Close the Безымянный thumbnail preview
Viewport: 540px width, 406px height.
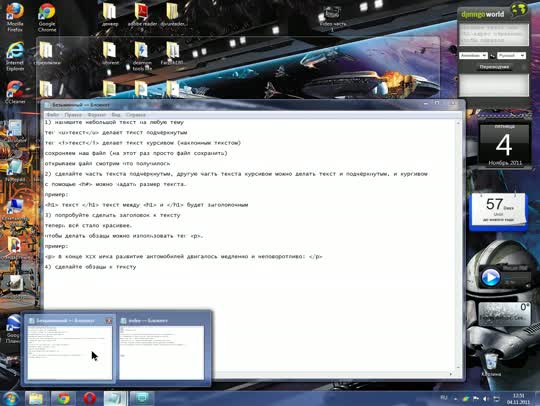109,321
